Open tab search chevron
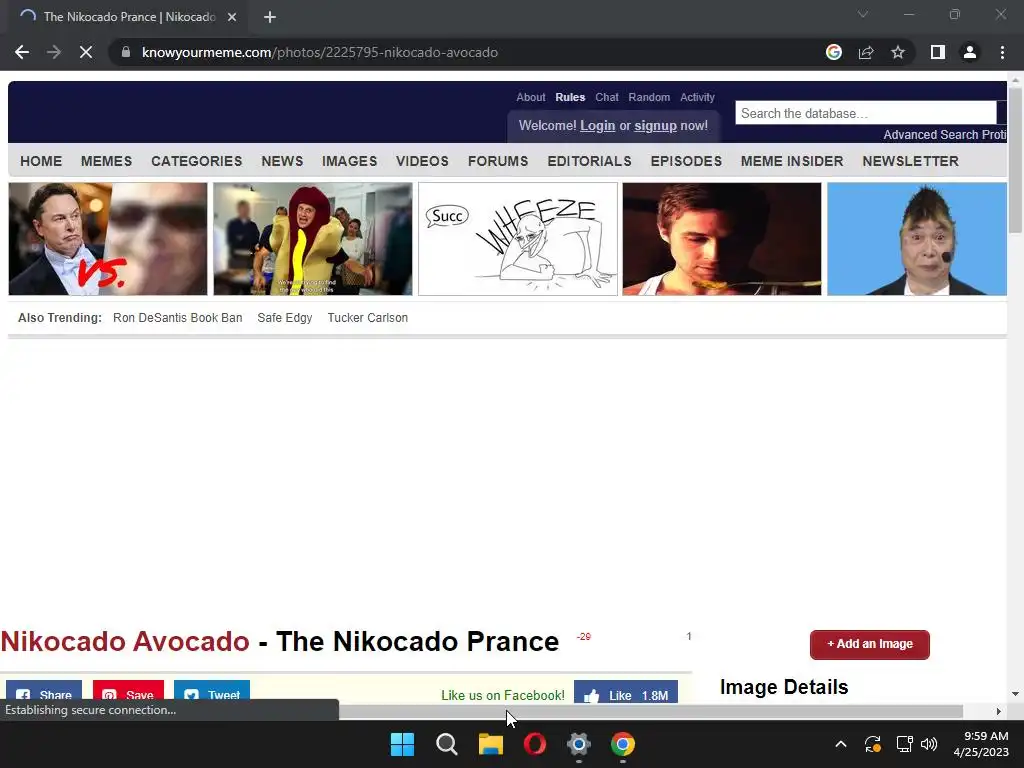 point(863,14)
